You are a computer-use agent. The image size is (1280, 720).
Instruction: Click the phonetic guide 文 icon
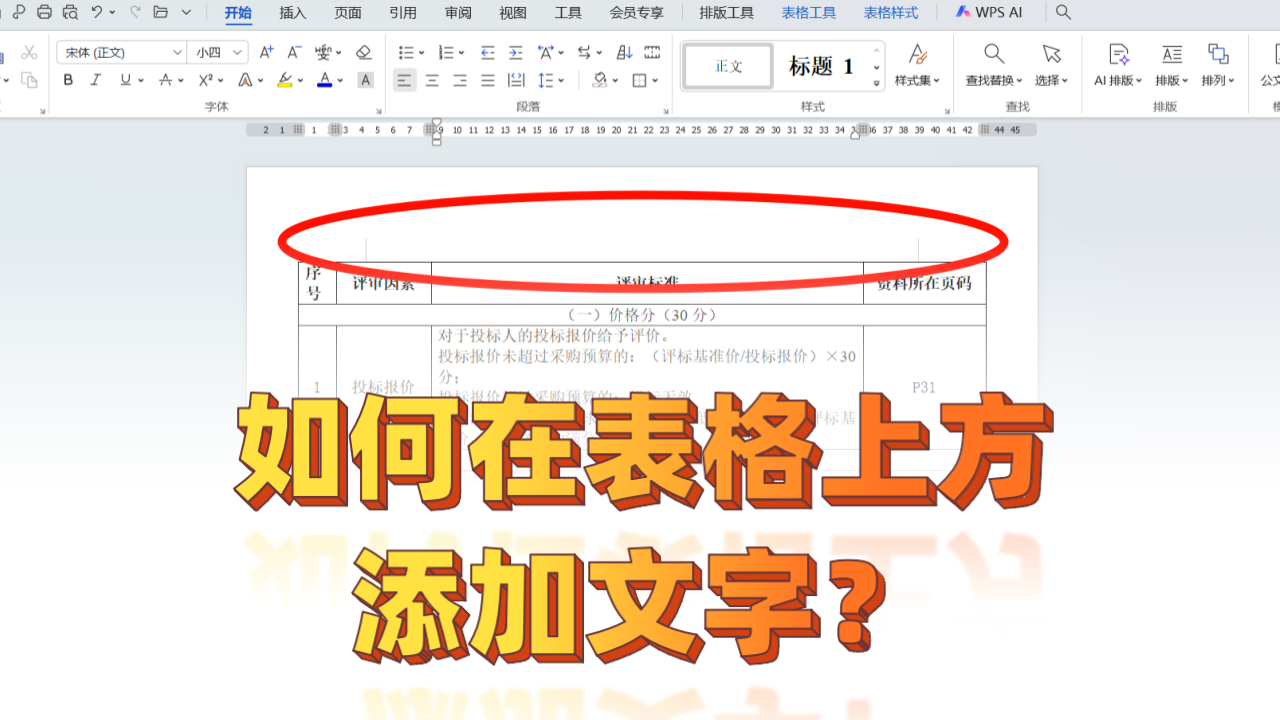(323, 52)
